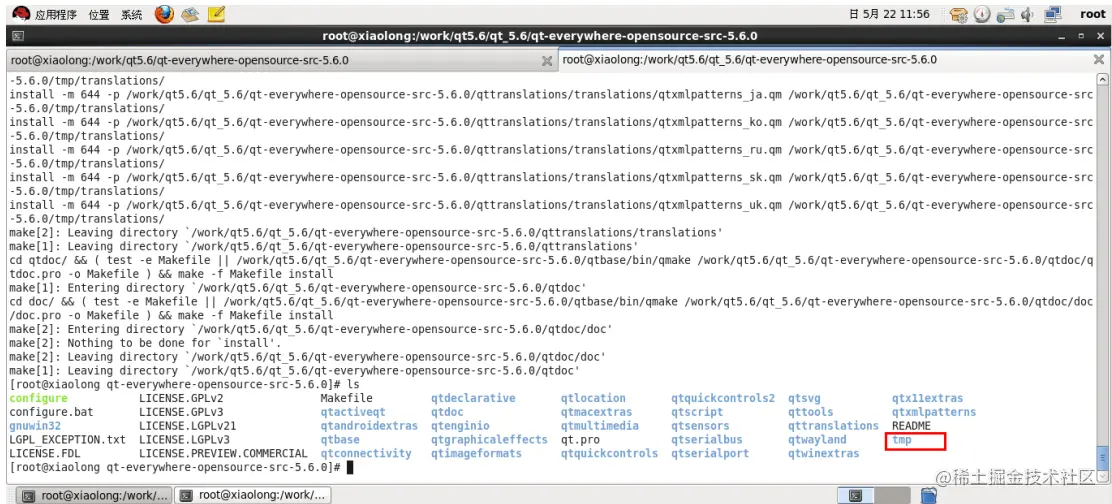Click the qtmultimedia directory name
The height and width of the screenshot is (504, 1112).
599,426
